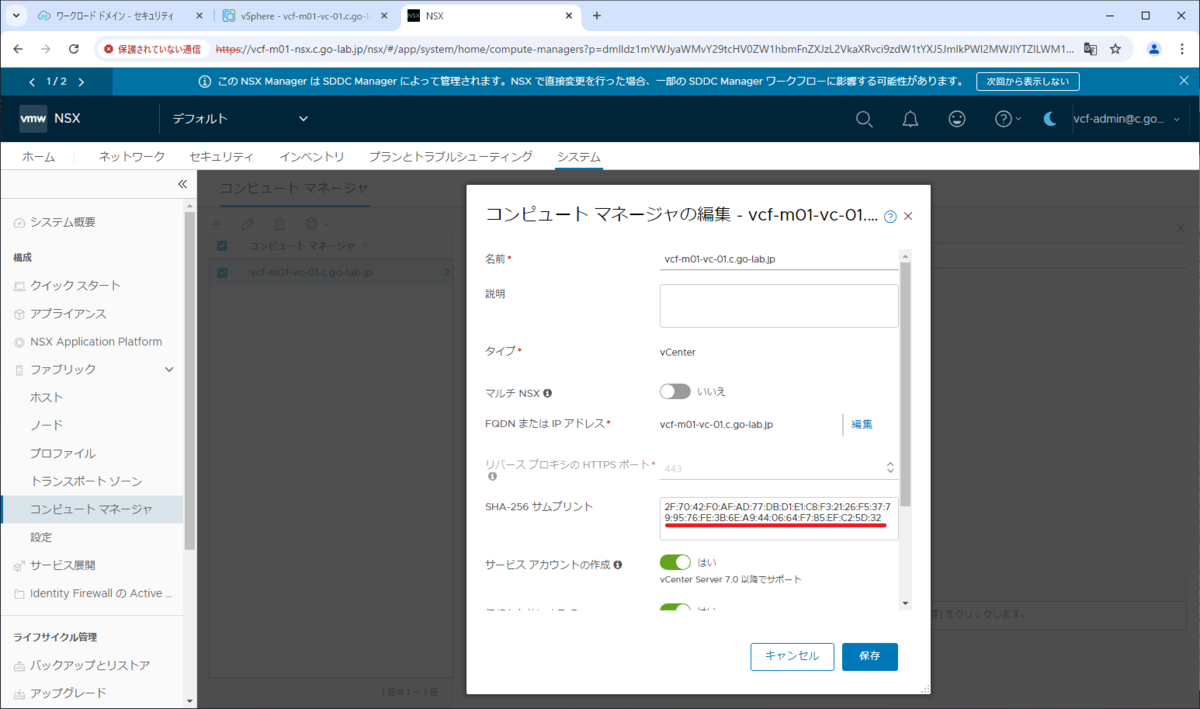Bookmark this page star icon
1200x709 pixels.
1116,48
